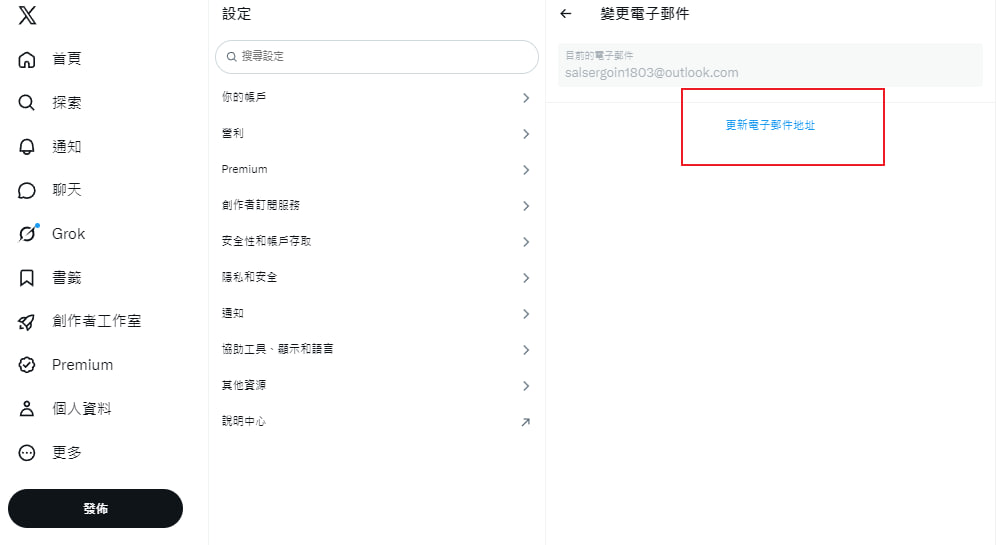Open the 創作者工作室 rocket icon

[27, 322]
